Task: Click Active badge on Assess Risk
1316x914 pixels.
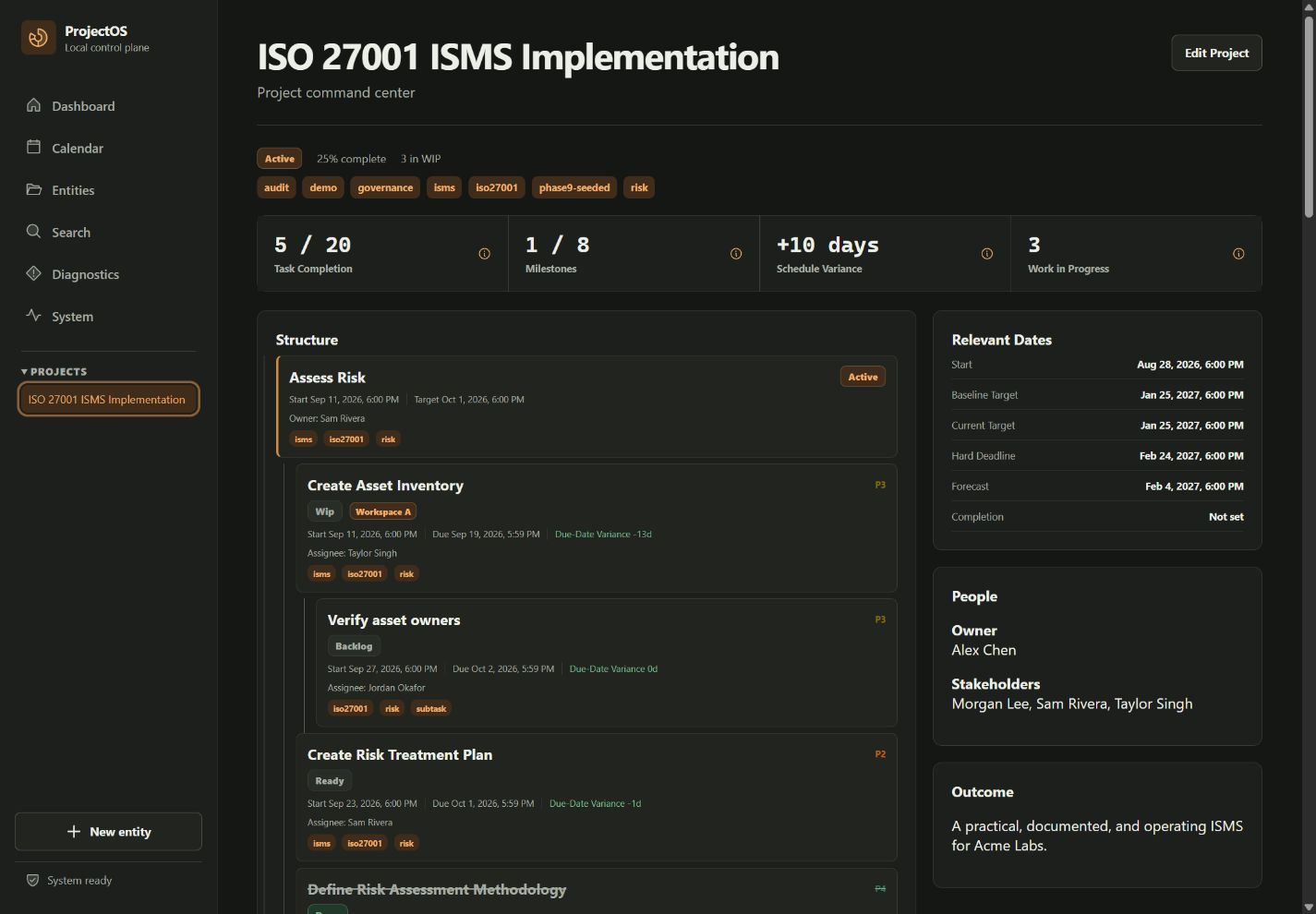Action: pyautogui.click(x=863, y=377)
